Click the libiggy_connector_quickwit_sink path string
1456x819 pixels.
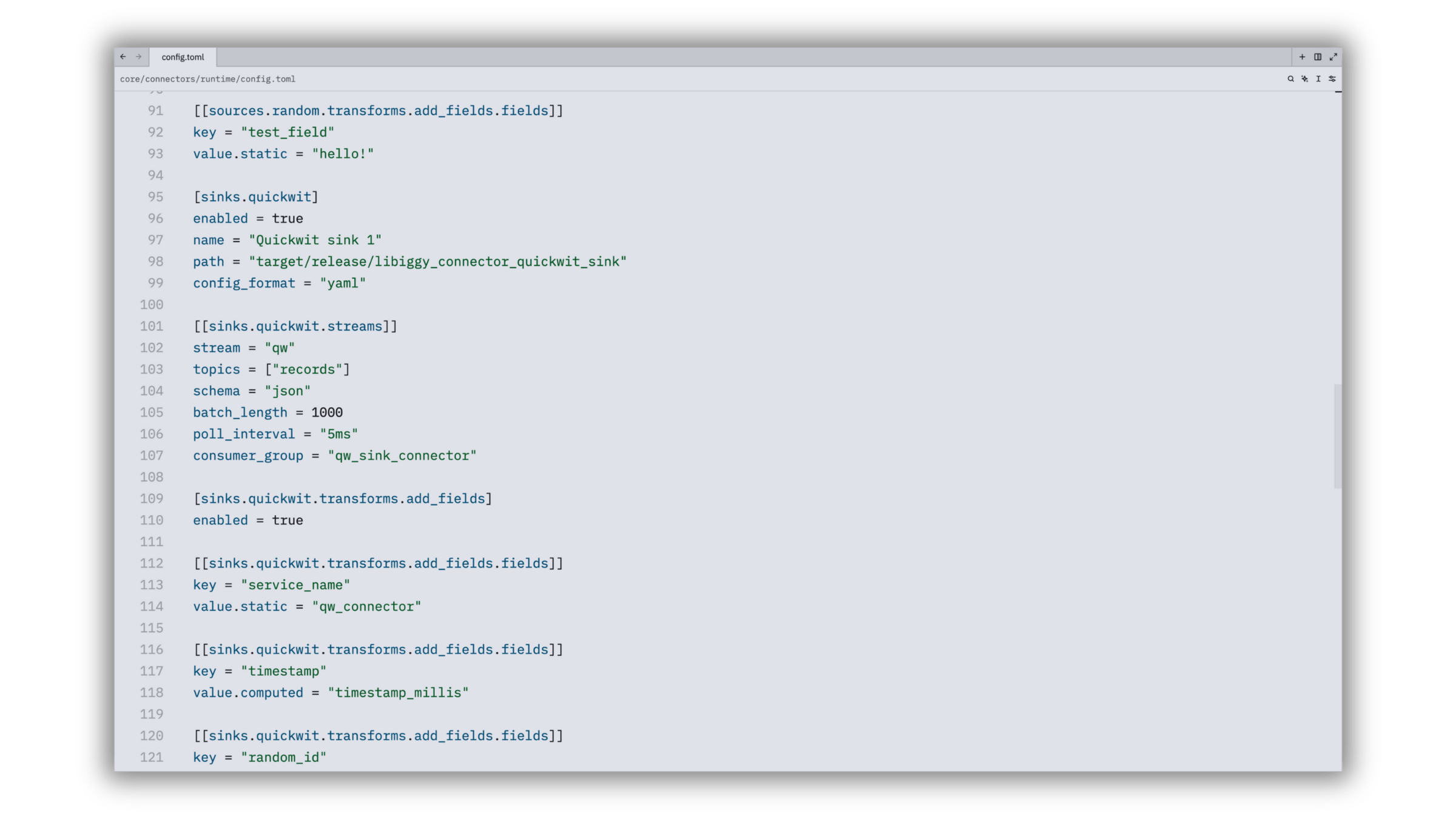(438, 262)
